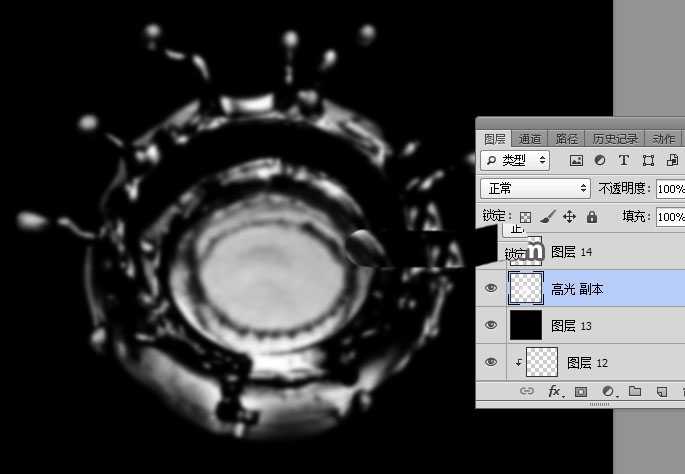
Task: Hide the 高光 副本 layer
Action: click(x=491, y=289)
